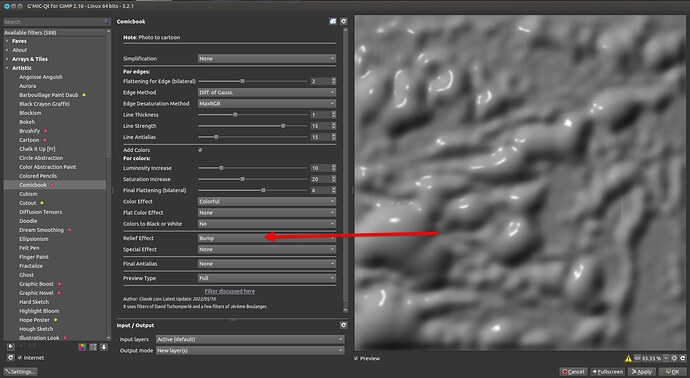Refresh the preview image icon
Viewport: 690px width, 378px height.
point(683,358)
